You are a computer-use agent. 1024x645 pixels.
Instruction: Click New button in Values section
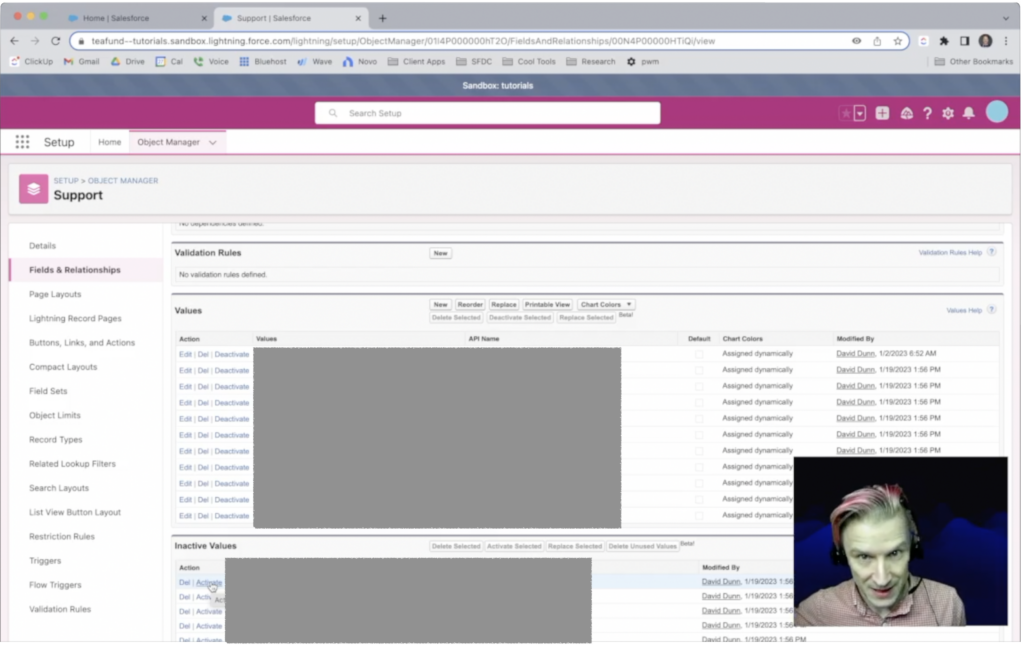(441, 305)
